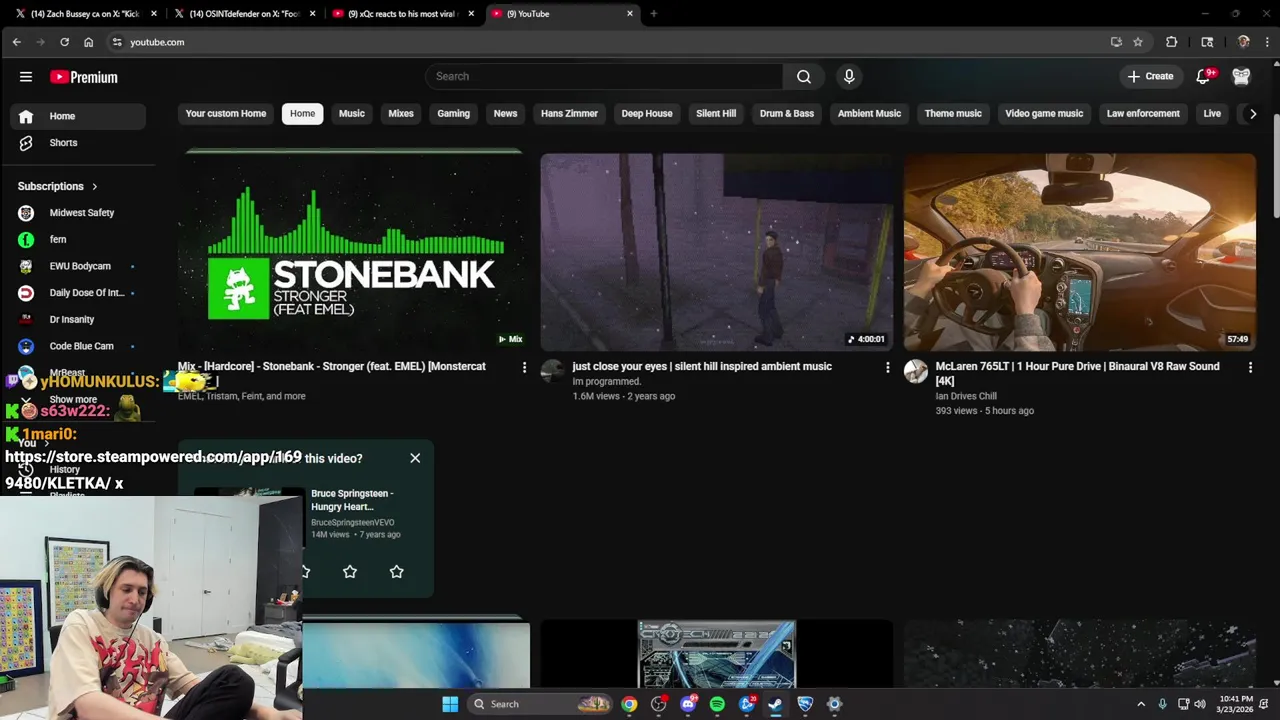Open the Chrome profile avatar
Viewport: 1280px width, 720px height.
1243,42
